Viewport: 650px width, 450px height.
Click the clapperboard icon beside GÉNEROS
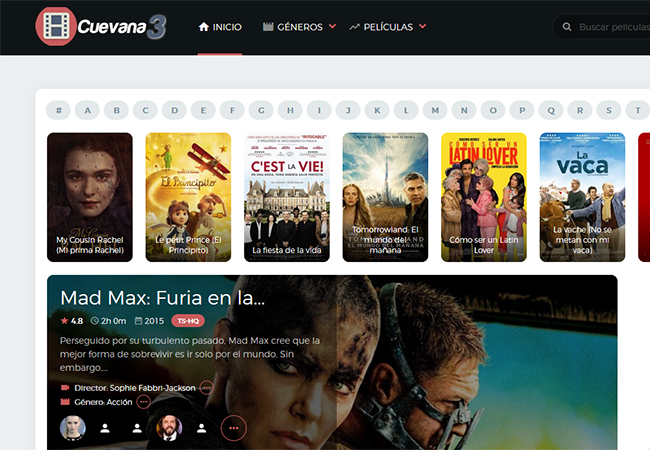(x=268, y=27)
